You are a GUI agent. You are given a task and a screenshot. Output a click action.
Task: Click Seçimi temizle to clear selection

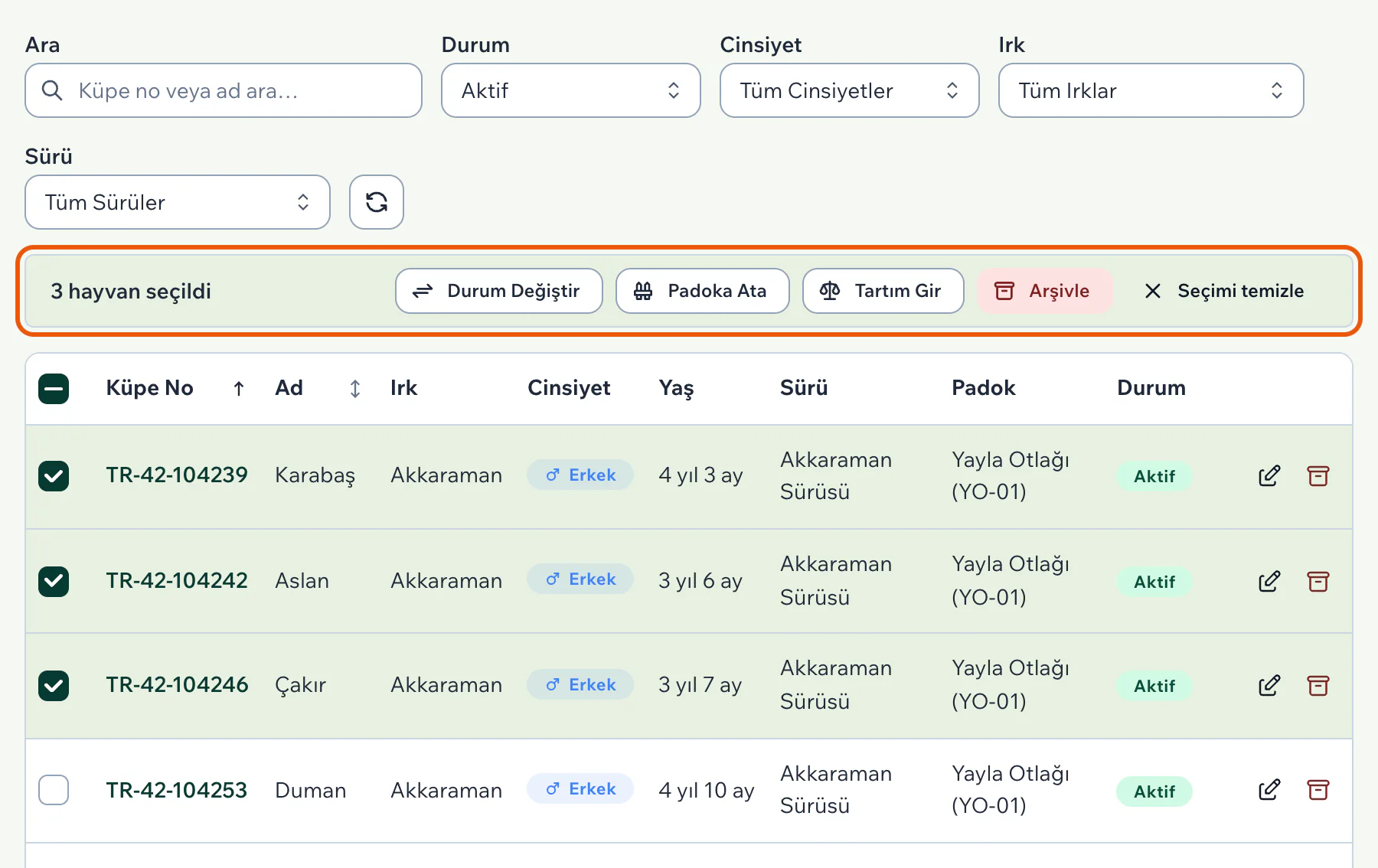click(x=1225, y=291)
